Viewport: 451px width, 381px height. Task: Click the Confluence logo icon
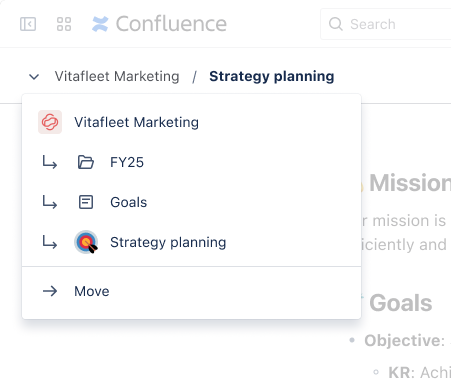[100, 24]
